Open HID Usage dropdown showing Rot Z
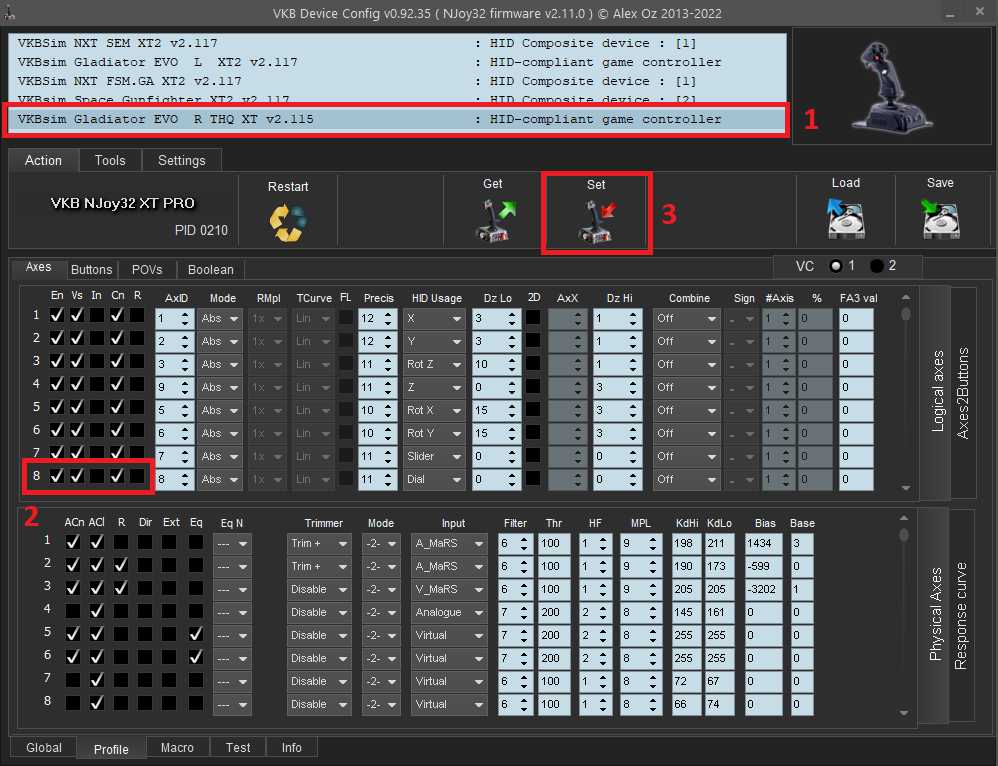The width and height of the screenshot is (998, 766). (x=433, y=364)
